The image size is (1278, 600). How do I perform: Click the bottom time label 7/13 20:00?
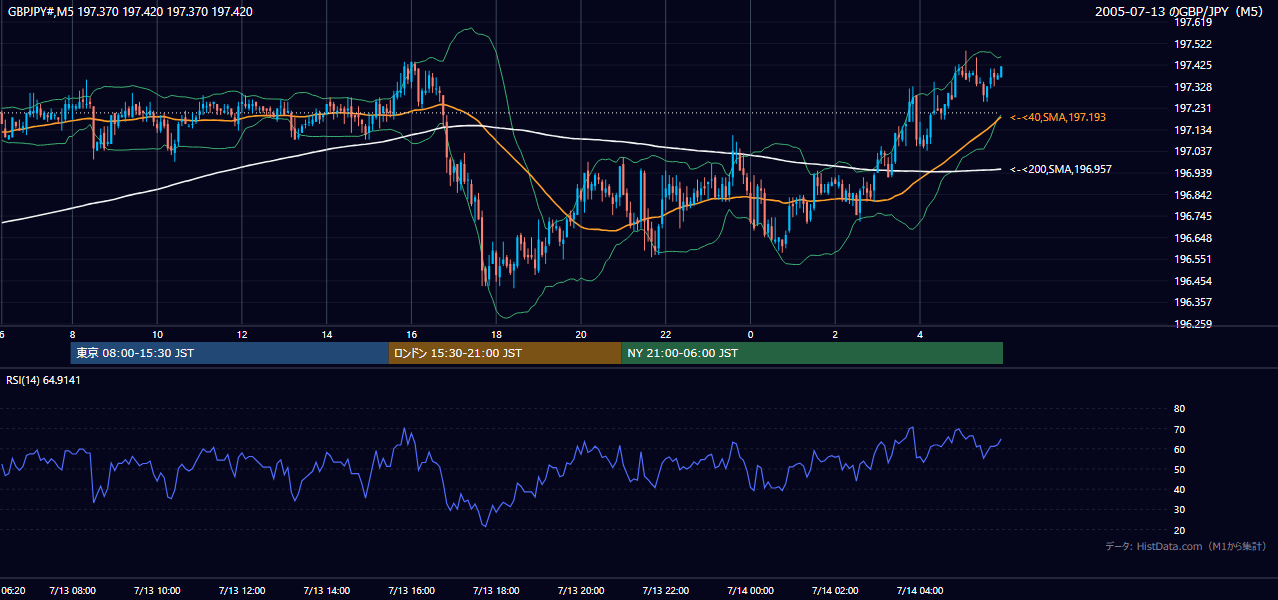(x=581, y=590)
